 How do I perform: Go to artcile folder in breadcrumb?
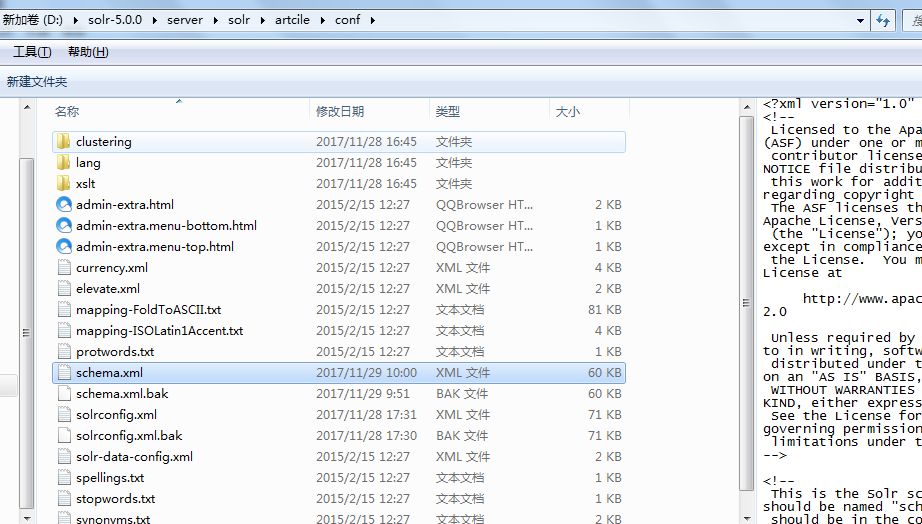point(292,20)
